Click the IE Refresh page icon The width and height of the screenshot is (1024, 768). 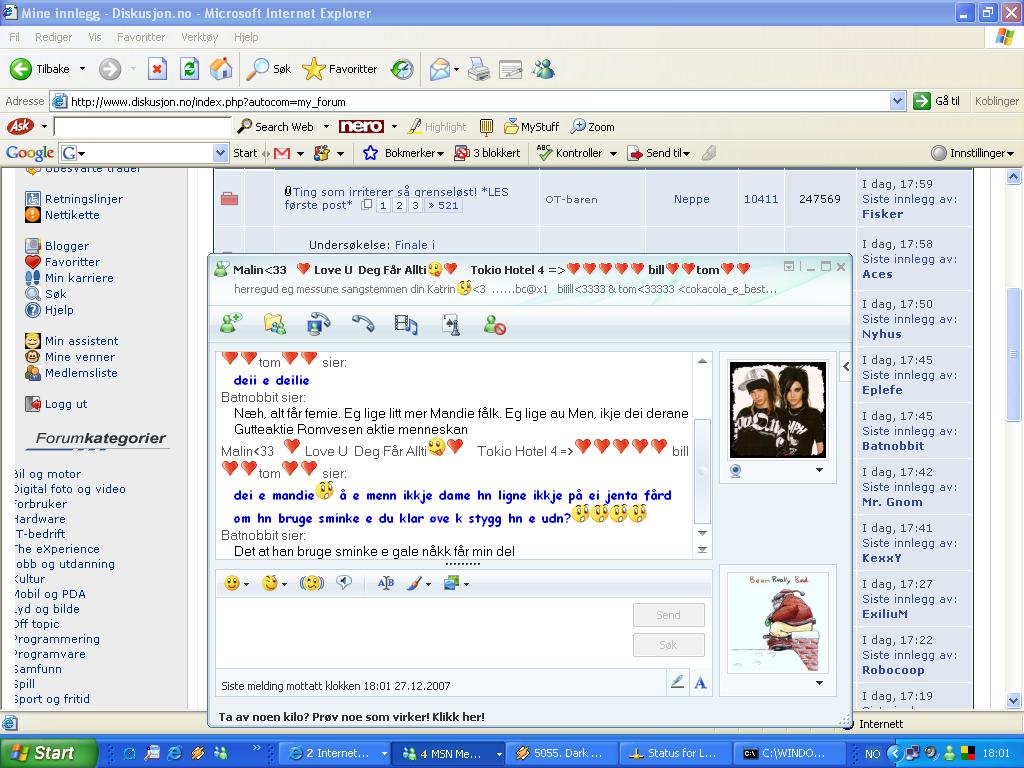pos(189,69)
